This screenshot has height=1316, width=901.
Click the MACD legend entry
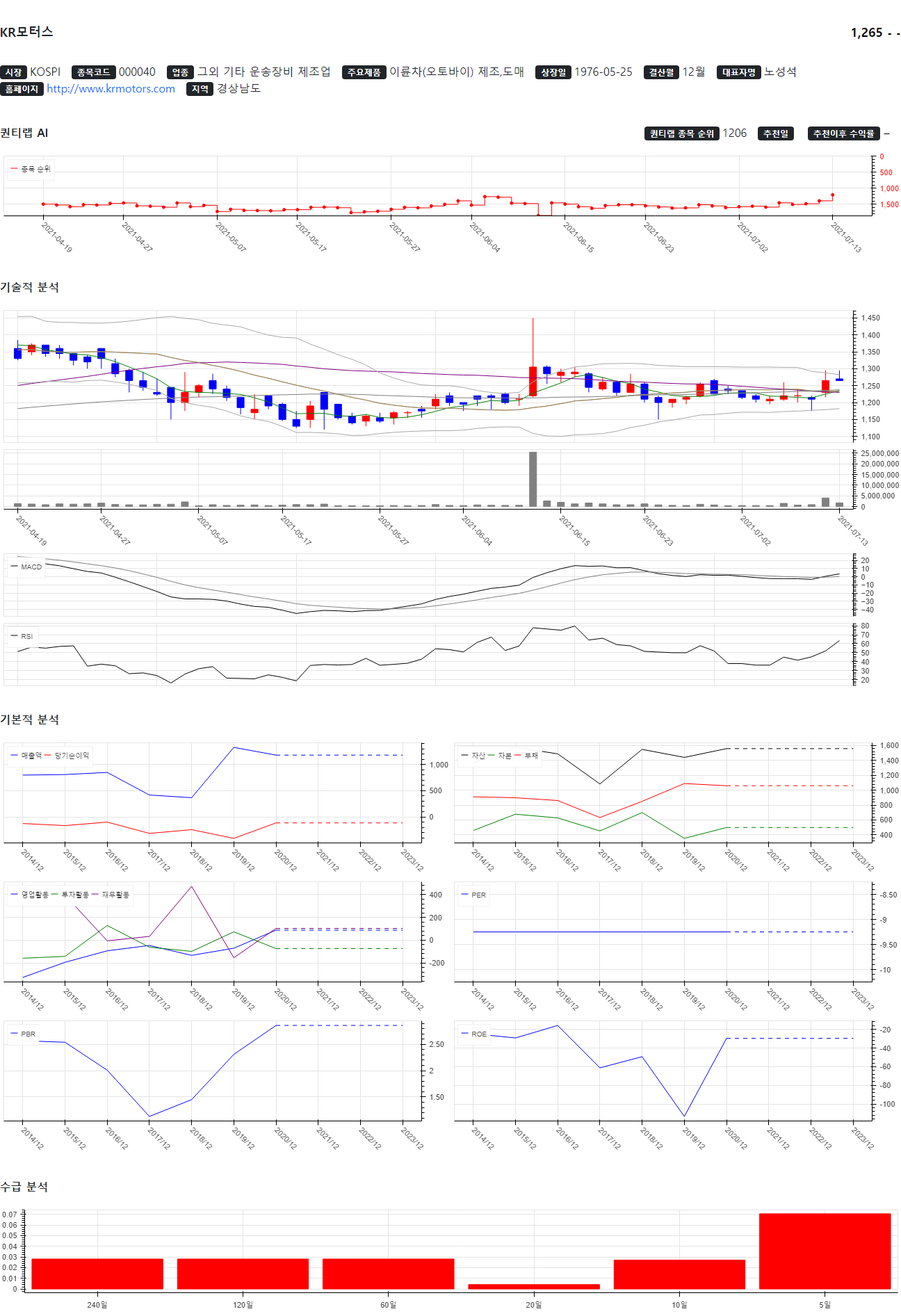(x=26, y=567)
